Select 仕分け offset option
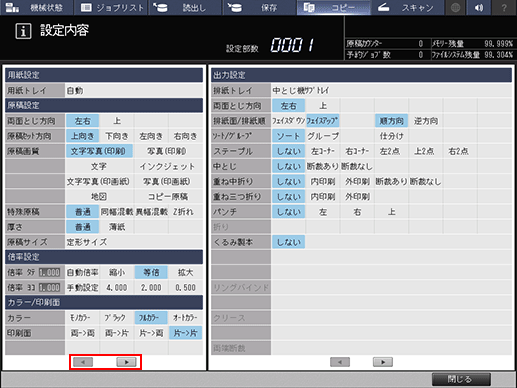The width and height of the screenshot is (517, 388). 391,136
